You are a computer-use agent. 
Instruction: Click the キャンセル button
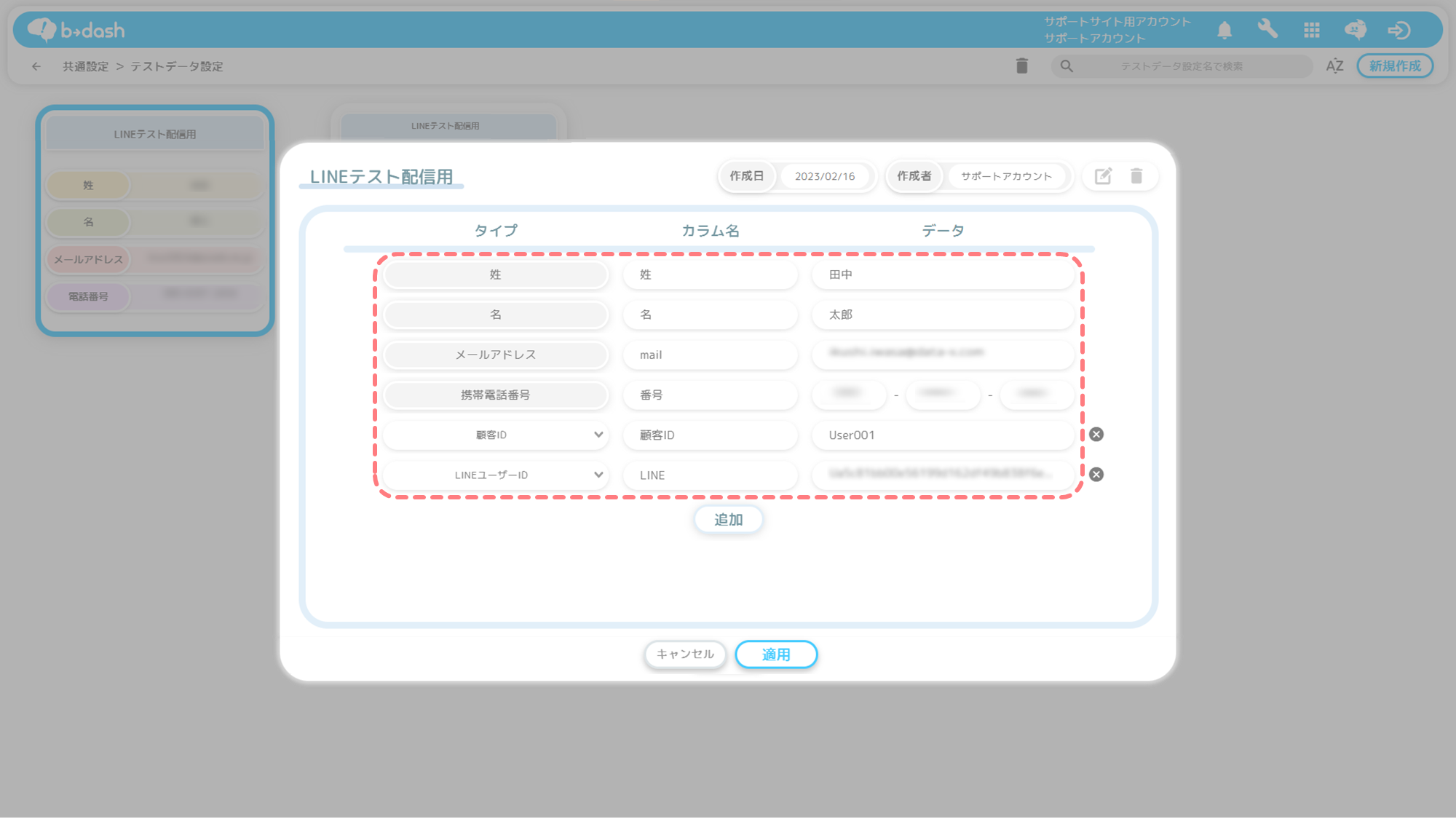coord(685,654)
